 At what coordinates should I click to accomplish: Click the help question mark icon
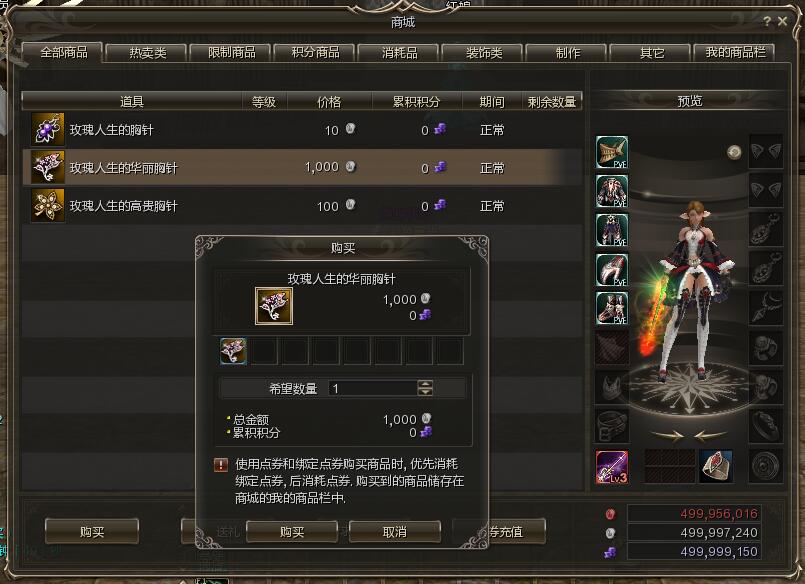tap(766, 22)
